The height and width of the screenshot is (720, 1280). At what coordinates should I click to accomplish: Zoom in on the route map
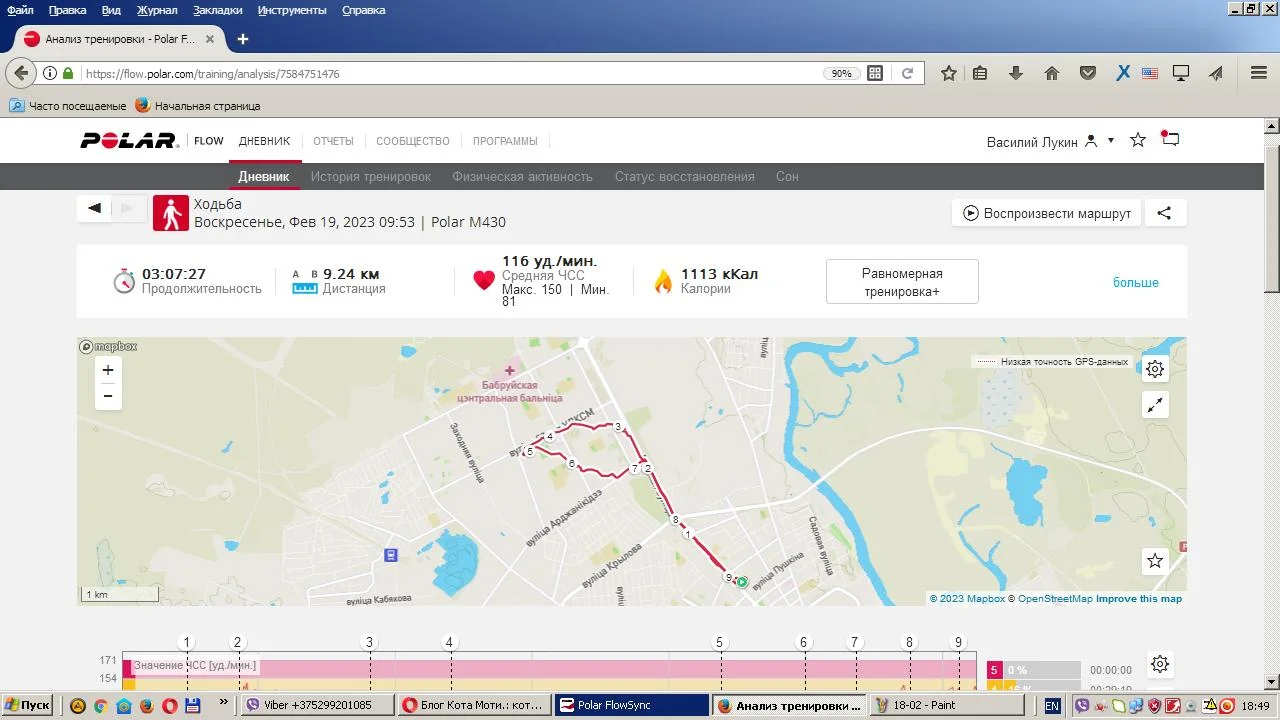[108, 370]
